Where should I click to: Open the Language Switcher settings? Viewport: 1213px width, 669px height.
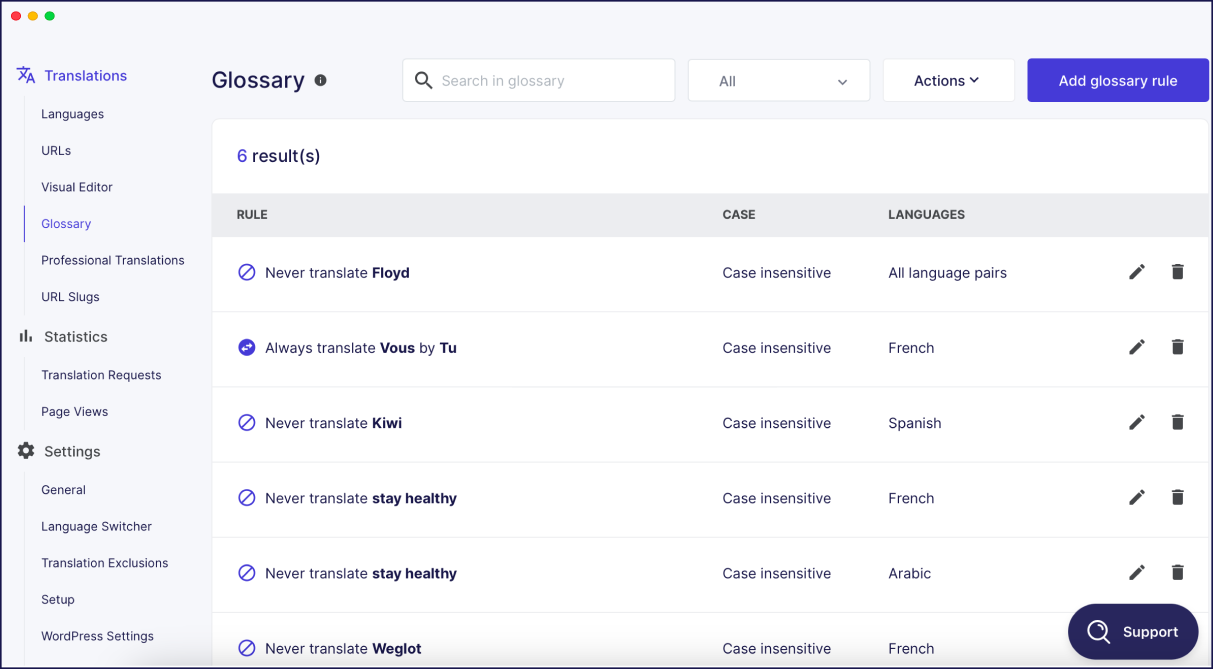click(x=96, y=526)
